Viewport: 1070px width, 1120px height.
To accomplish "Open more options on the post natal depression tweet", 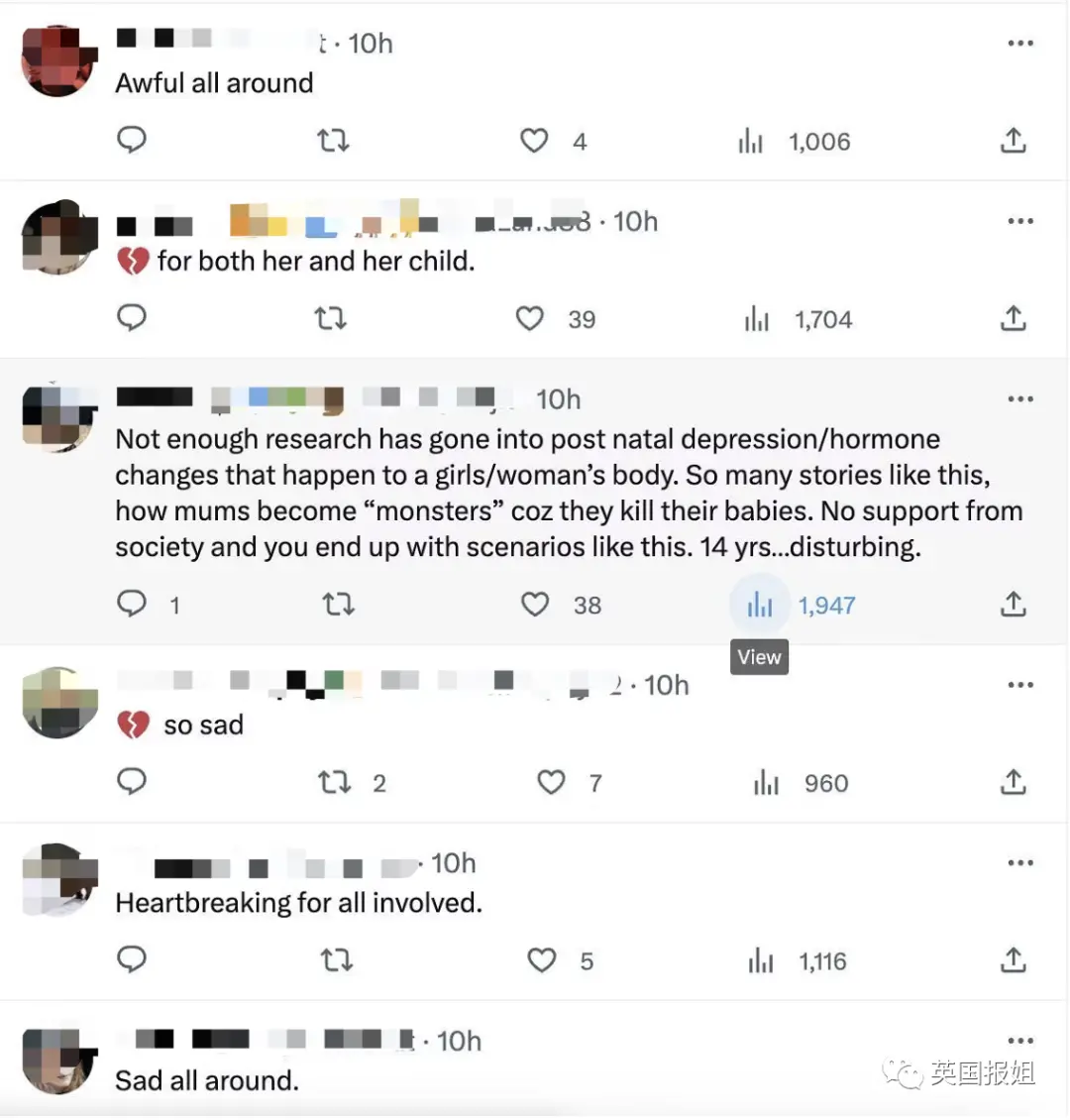I will (x=1020, y=399).
